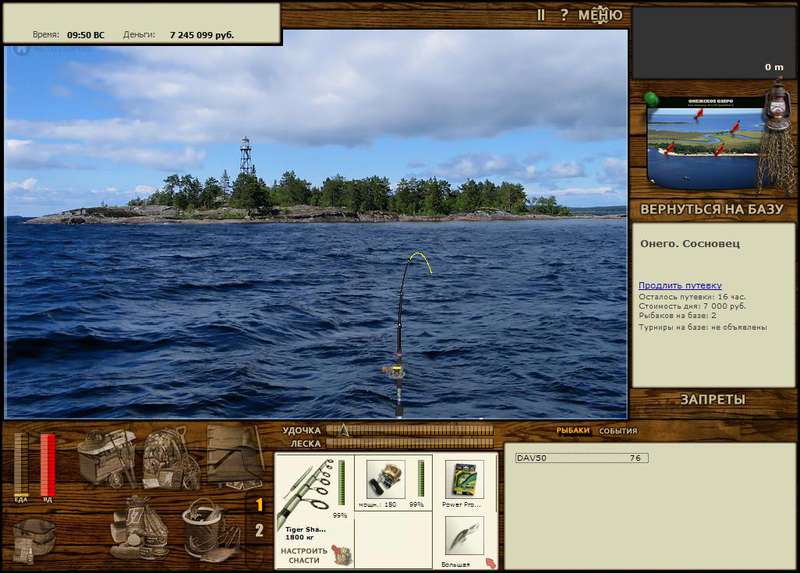800x573 pixels.
Task: Click the 0 m depth display
Action: click(x=773, y=67)
